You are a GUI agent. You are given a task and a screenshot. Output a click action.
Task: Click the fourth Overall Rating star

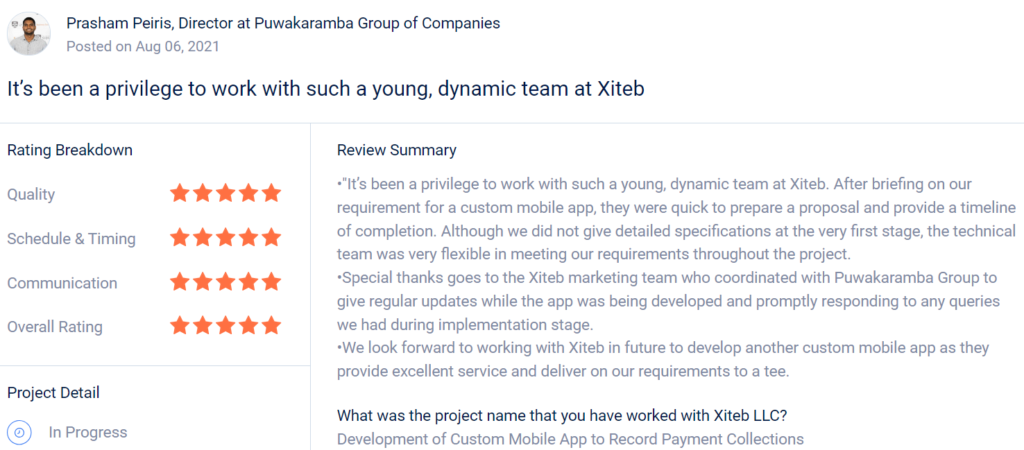point(248,326)
